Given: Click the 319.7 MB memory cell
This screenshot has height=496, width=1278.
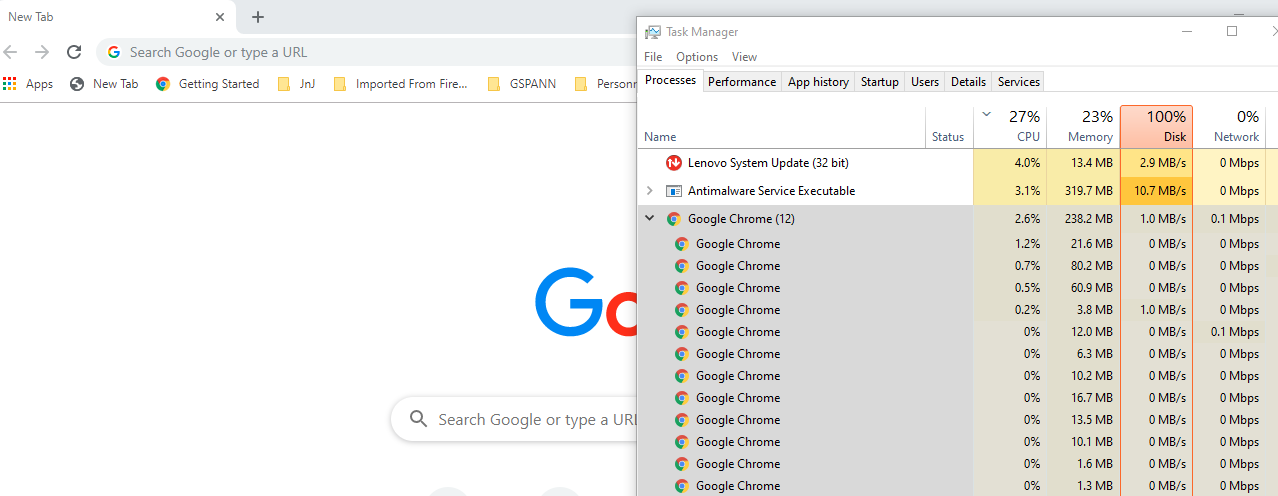Looking at the screenshot, I should click(1083, 191).
